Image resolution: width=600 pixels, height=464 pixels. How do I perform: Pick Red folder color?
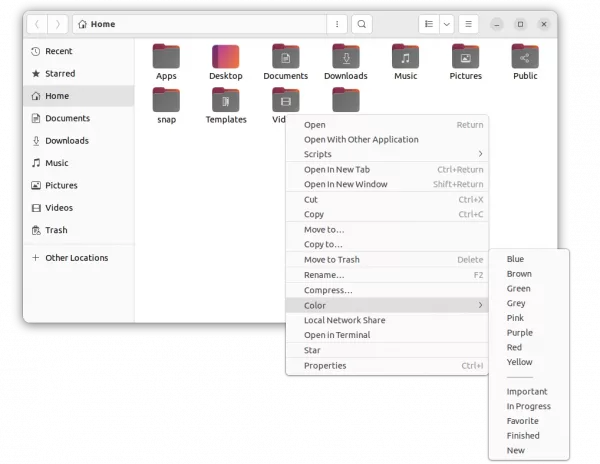click(529, 347)
